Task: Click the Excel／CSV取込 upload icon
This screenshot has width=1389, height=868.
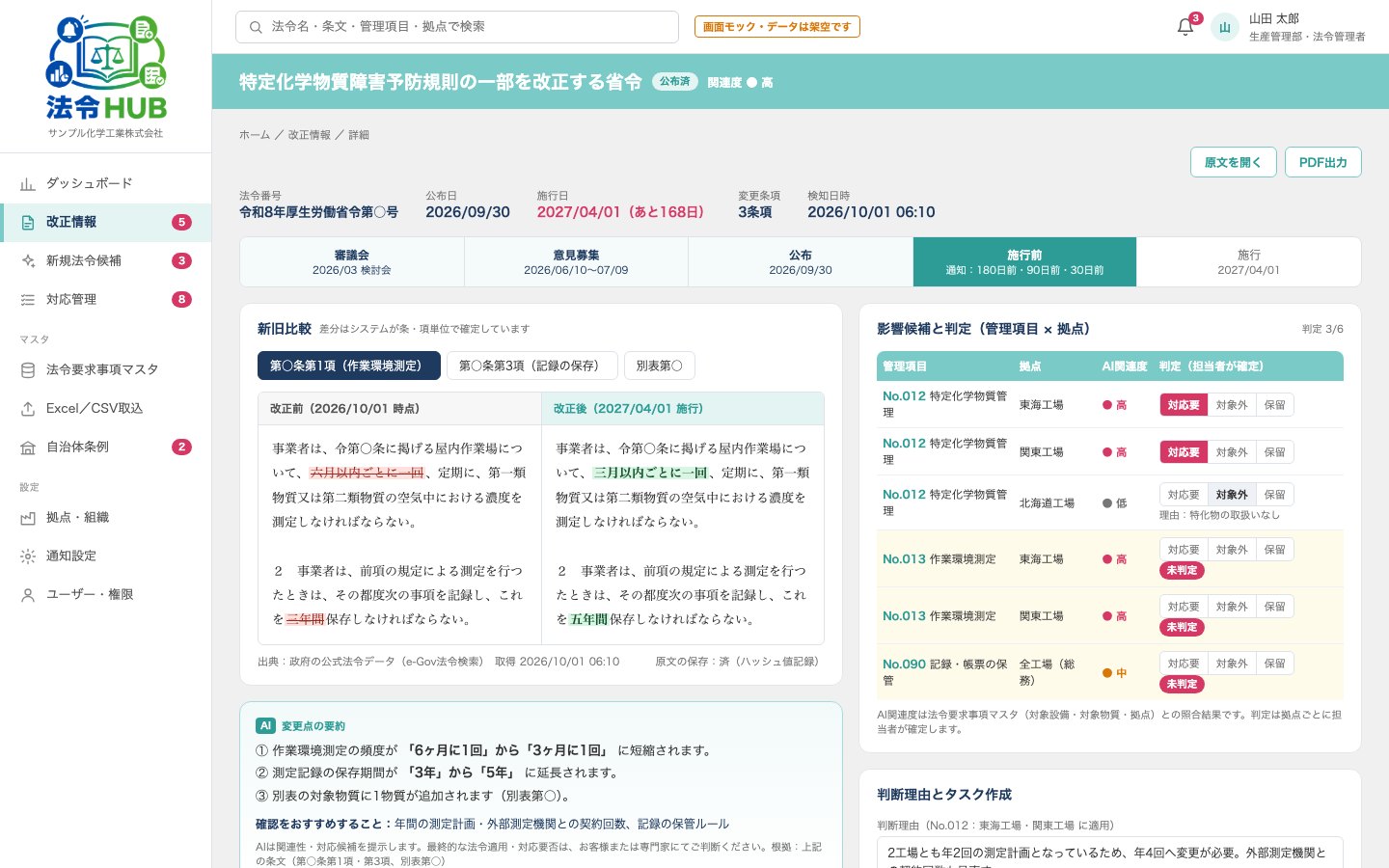Action: pyautogui.click(x=28, y=408)
